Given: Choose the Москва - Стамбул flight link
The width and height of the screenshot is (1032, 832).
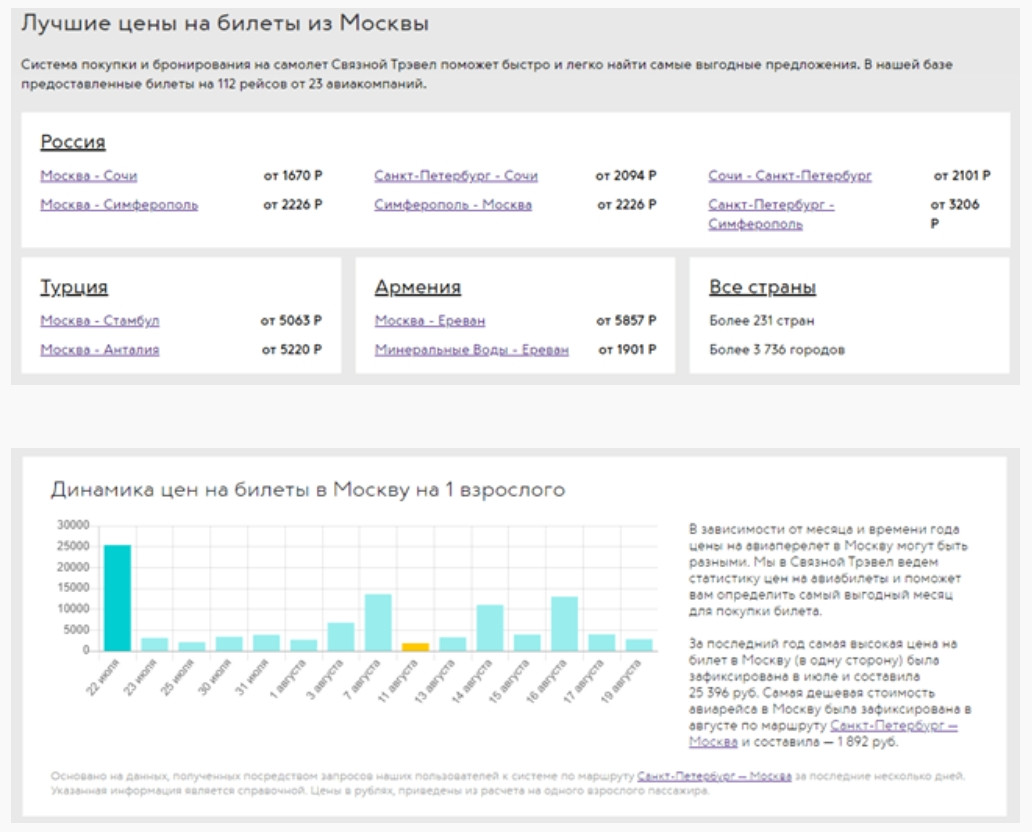Looking at the screenshot, I should pyautogui.click(x=100, y=321).
